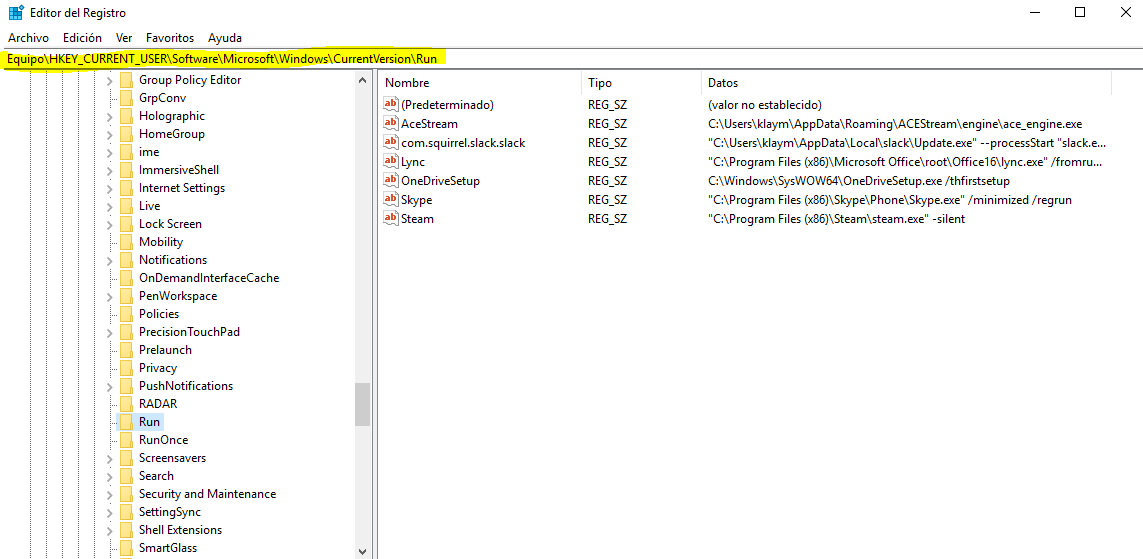Expand the Notifications key
Screen dimensions: 1143x559
tap(109, 260)
